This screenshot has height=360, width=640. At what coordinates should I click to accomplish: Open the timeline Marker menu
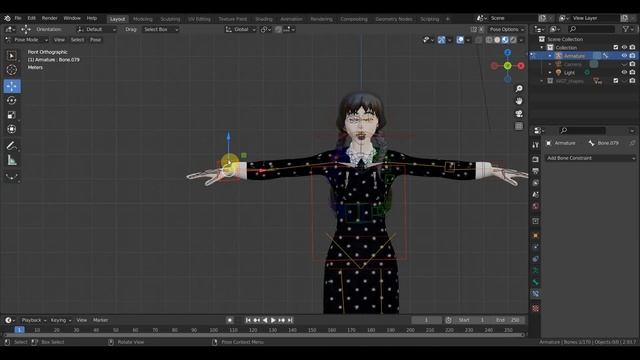(100, 320)
